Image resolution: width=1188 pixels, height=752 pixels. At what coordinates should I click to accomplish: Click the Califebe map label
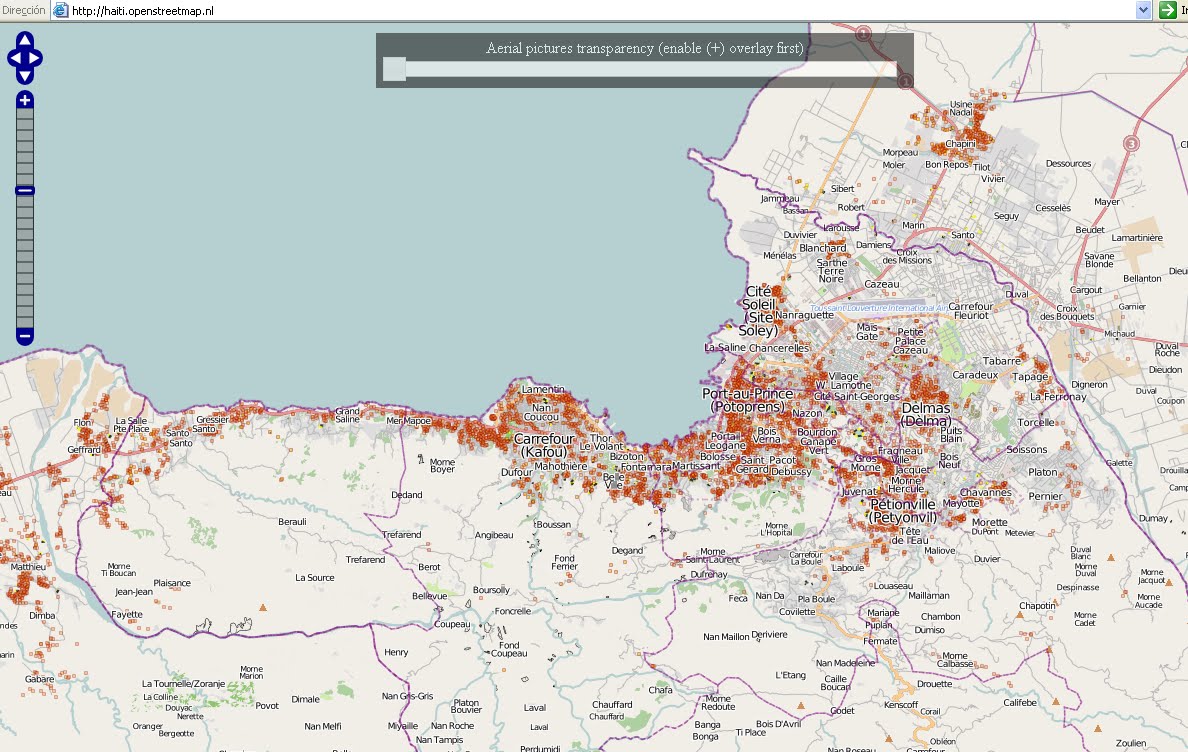1020,703
